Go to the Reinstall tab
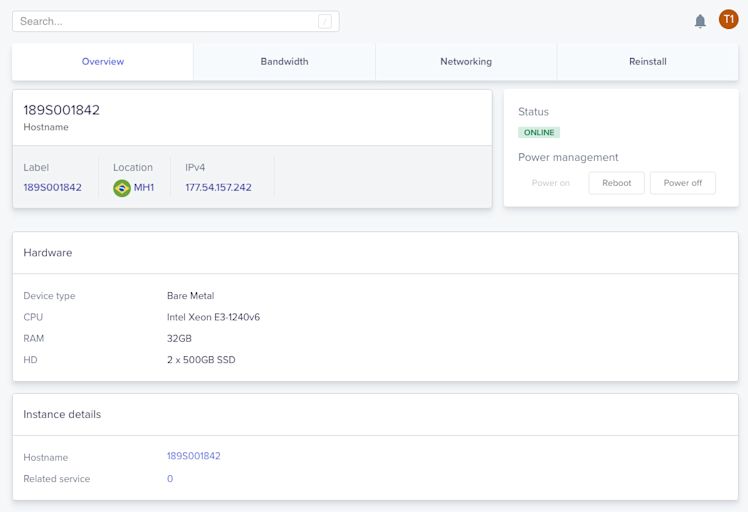The width and height of the screenshot is (748, 512). pyautogui.click(x=648, y=62)
